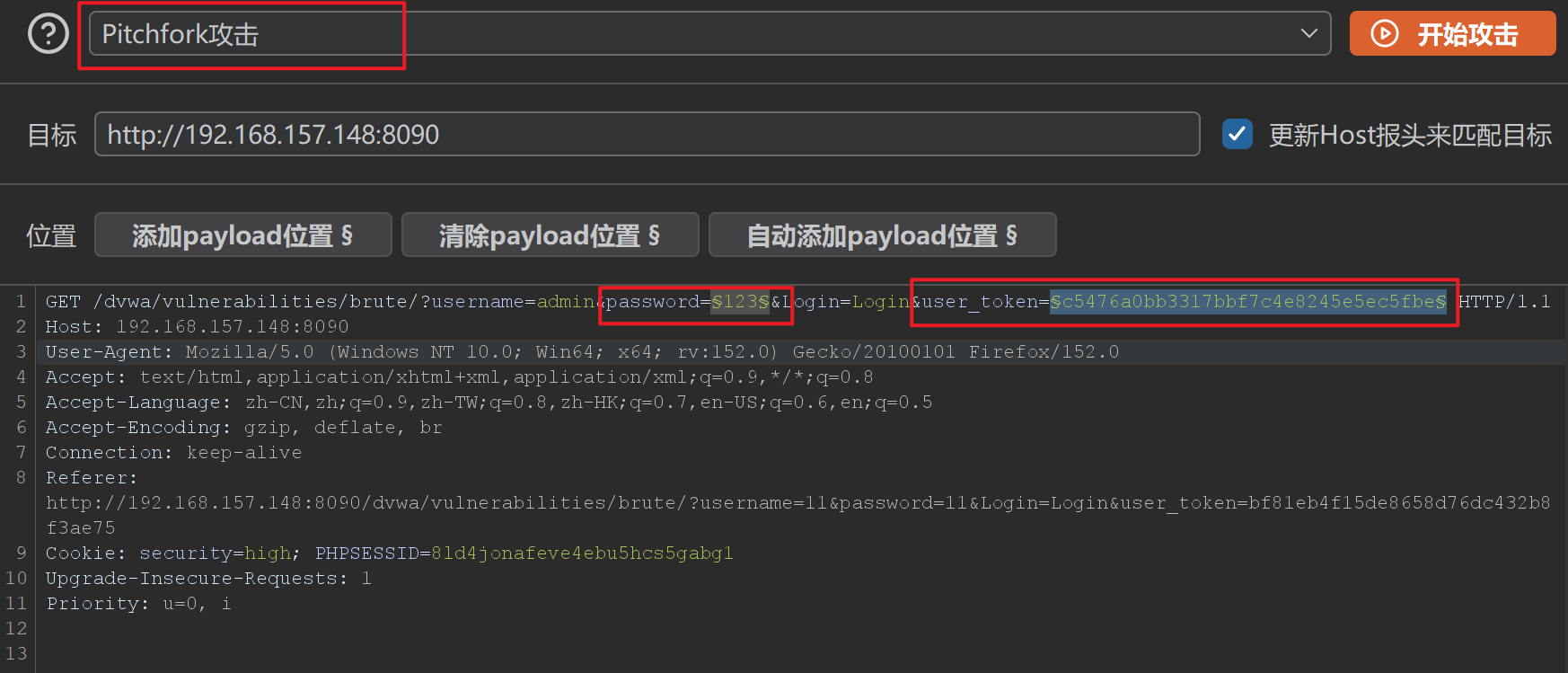This screenshot has width=1568, height=673.
Task: Click the help question mark icon
Action: point(48,34)
